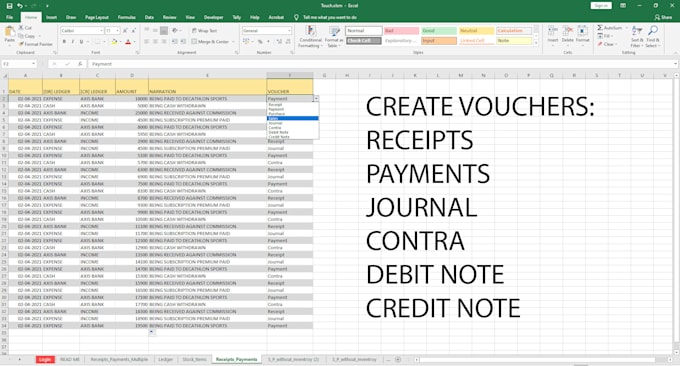Center text horizontally

click(x=155, y=42)
